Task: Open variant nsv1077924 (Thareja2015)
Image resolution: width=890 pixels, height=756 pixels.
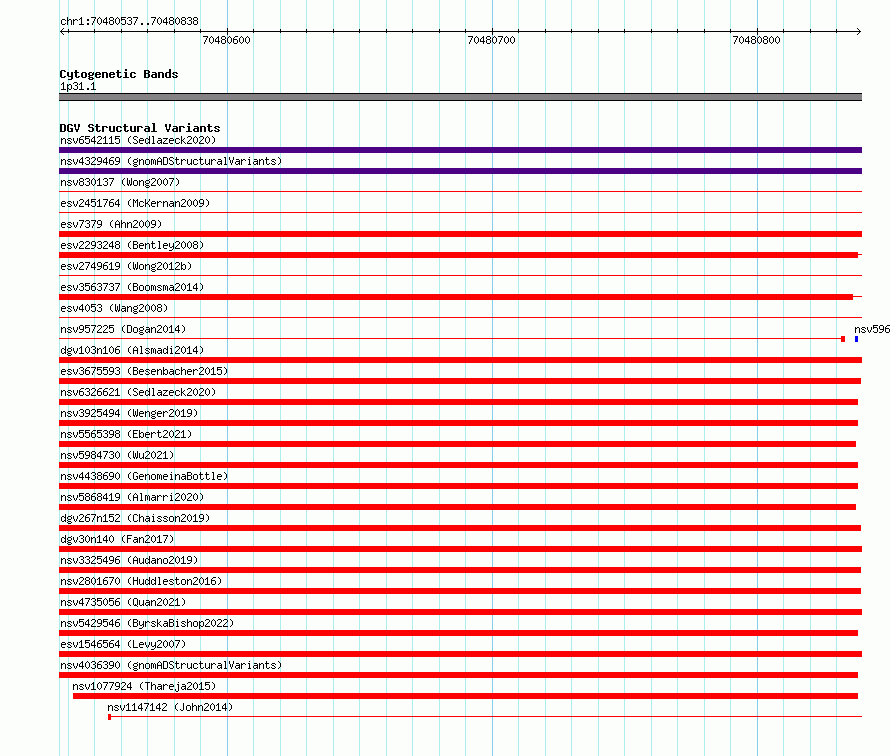Action: [x=144, y=686]
